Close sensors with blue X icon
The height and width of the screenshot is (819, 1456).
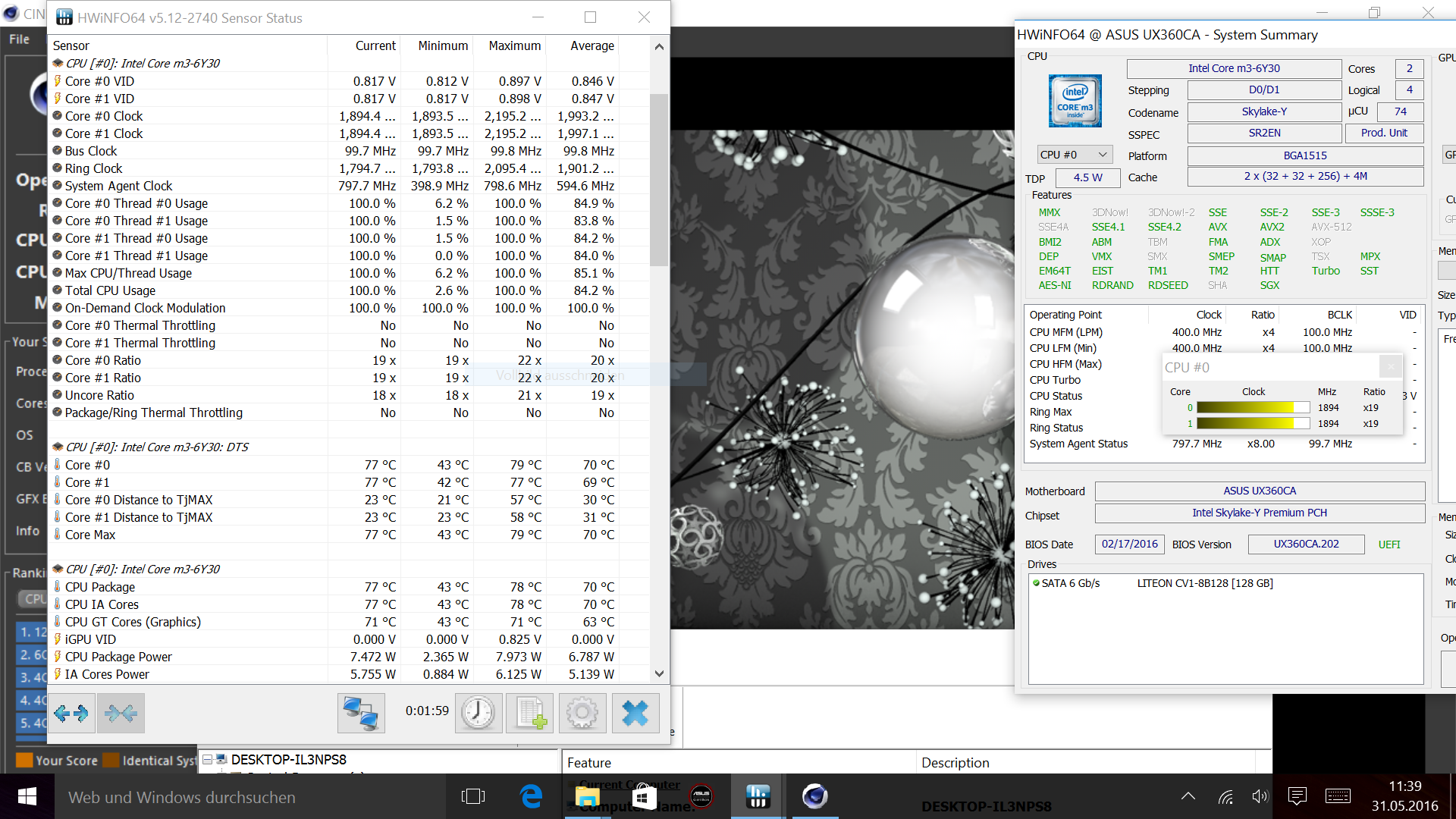click(635, 713)
